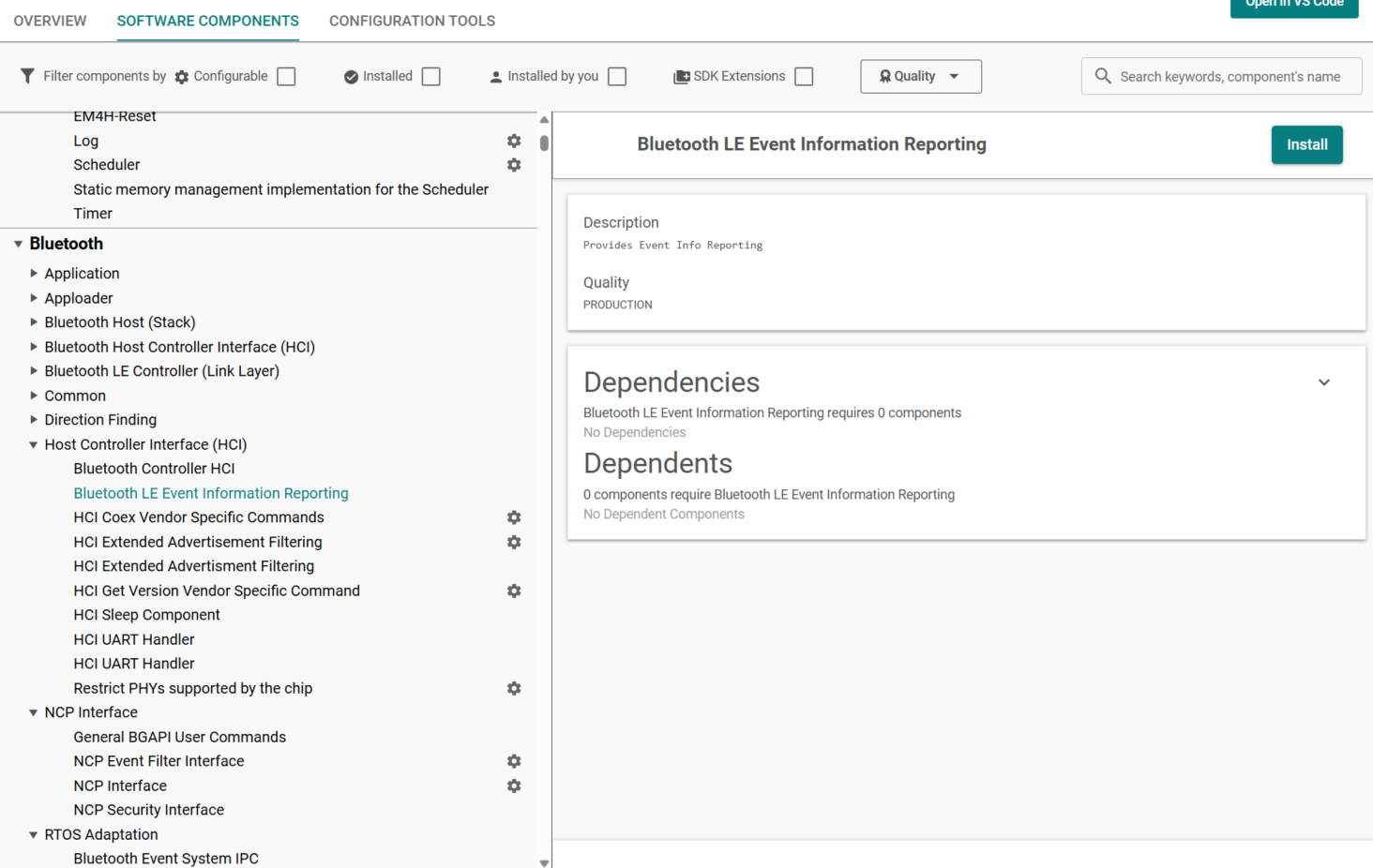Select NCP Security Interface component
Image resolution: width=1373 pixels, height=868 pixels.
pos(149,810)
